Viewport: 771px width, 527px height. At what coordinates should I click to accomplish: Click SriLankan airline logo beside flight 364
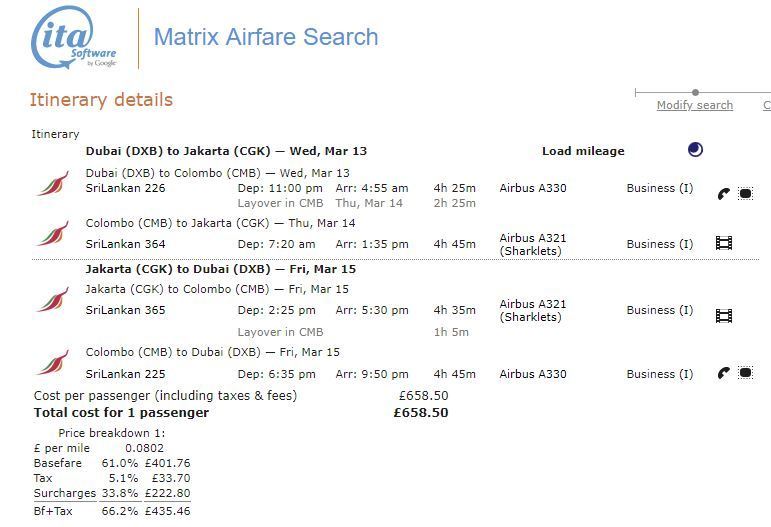52,234
